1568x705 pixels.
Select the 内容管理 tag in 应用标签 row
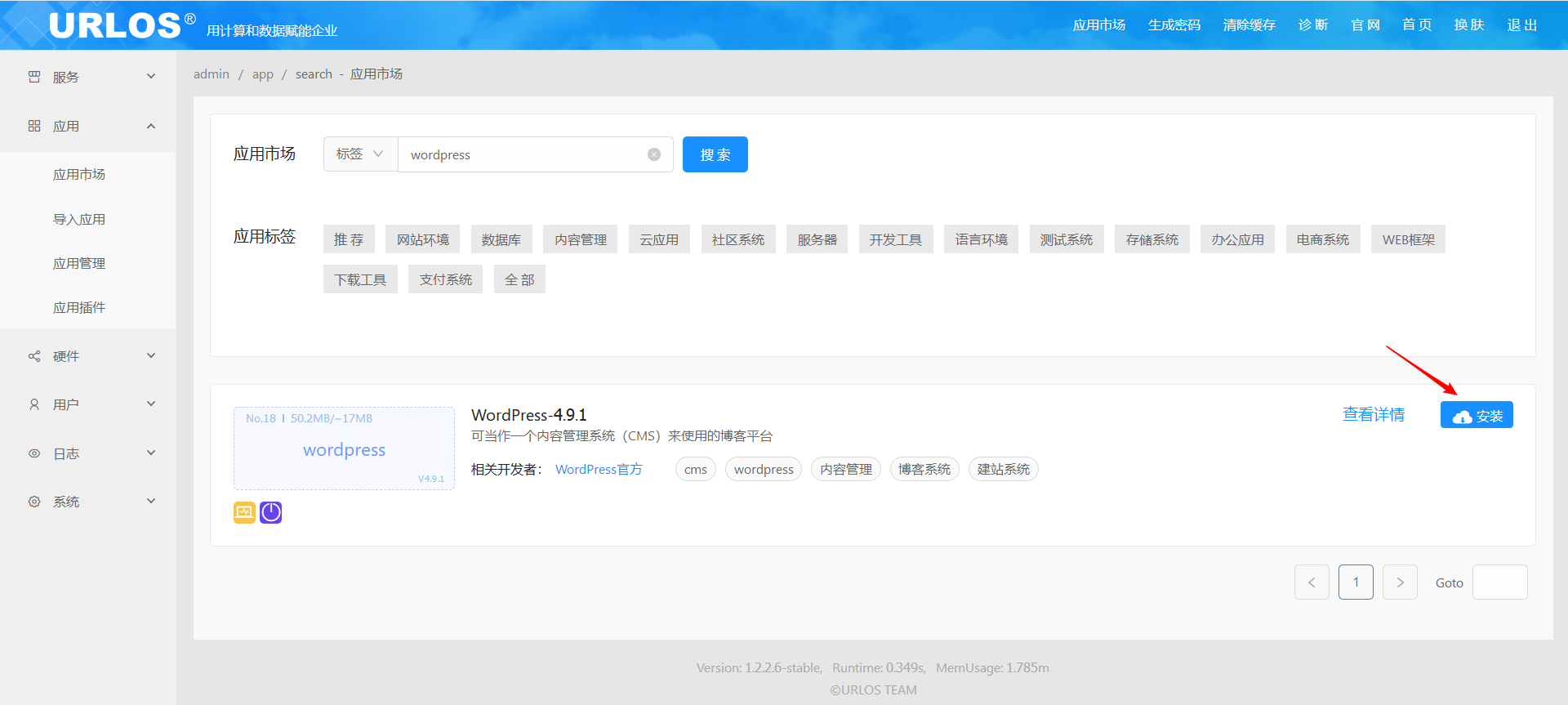tap(581, 239)
